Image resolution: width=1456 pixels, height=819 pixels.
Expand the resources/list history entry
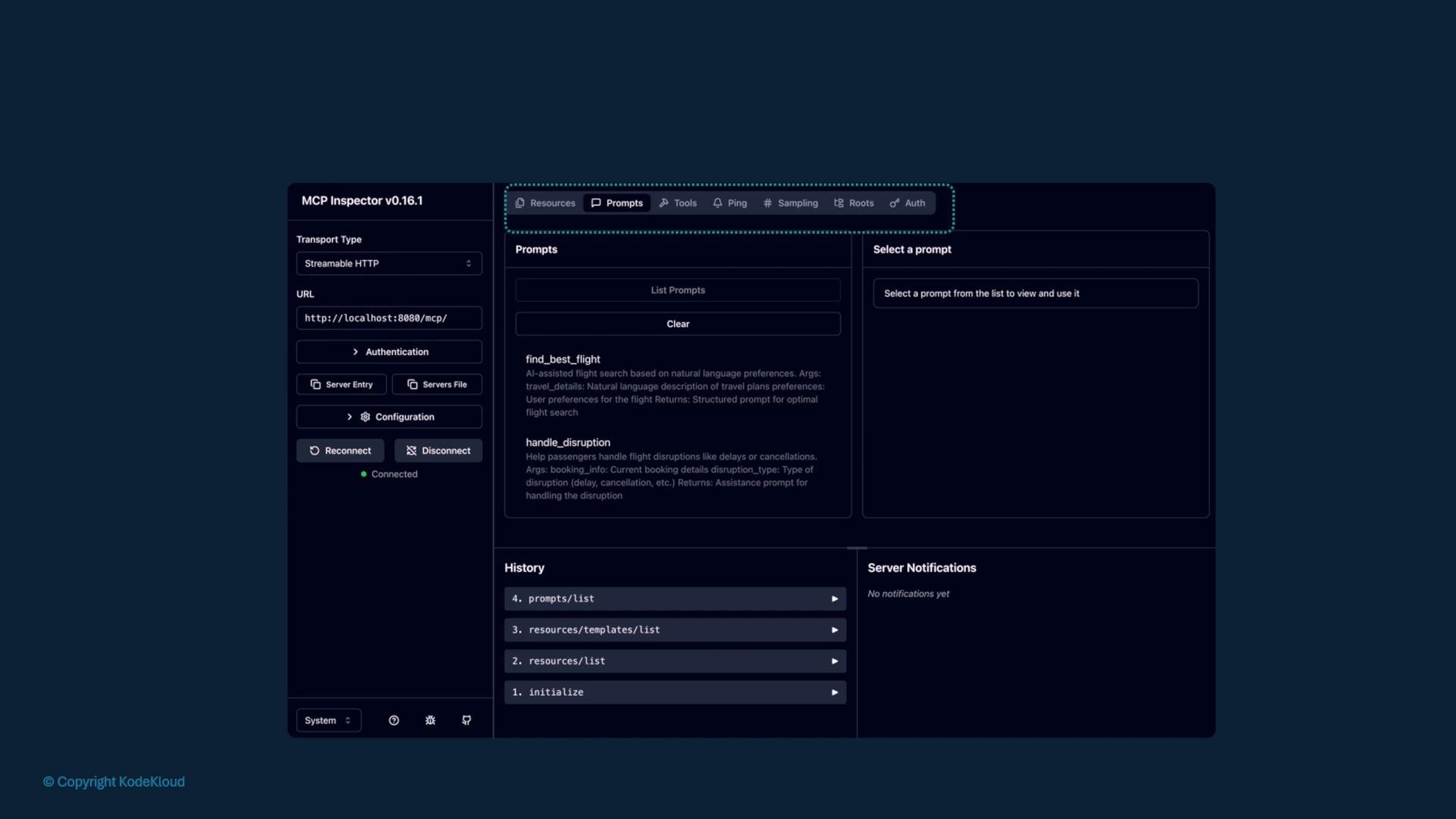tap(675, 661)
